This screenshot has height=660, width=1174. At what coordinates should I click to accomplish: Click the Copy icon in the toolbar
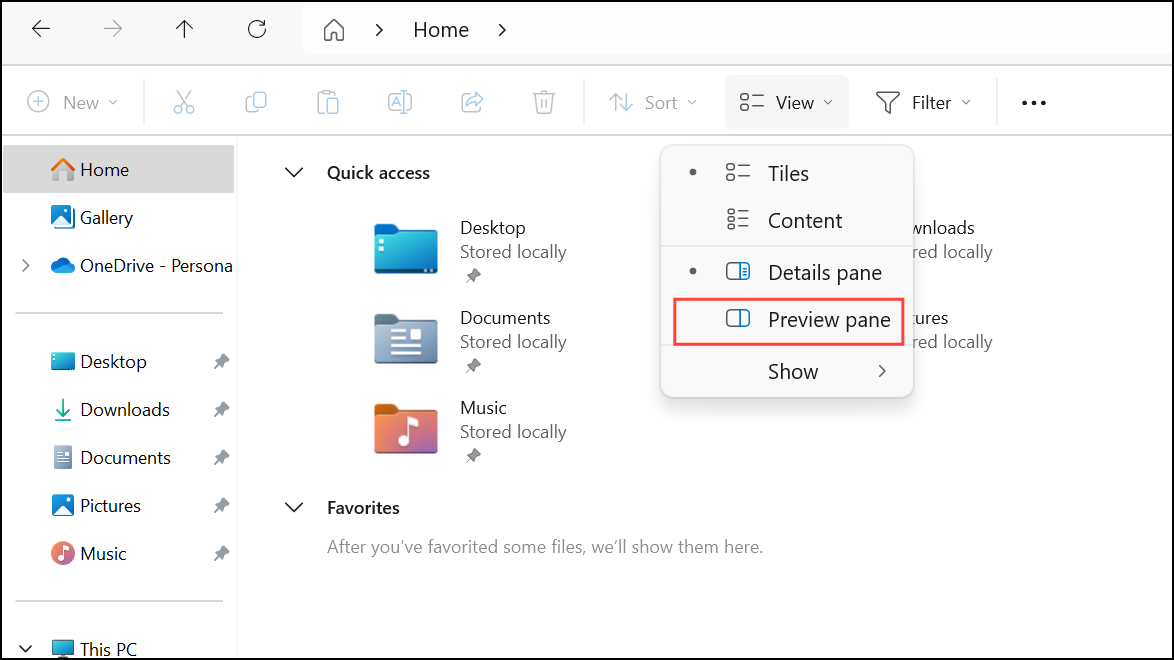click(x=255, y=101)
